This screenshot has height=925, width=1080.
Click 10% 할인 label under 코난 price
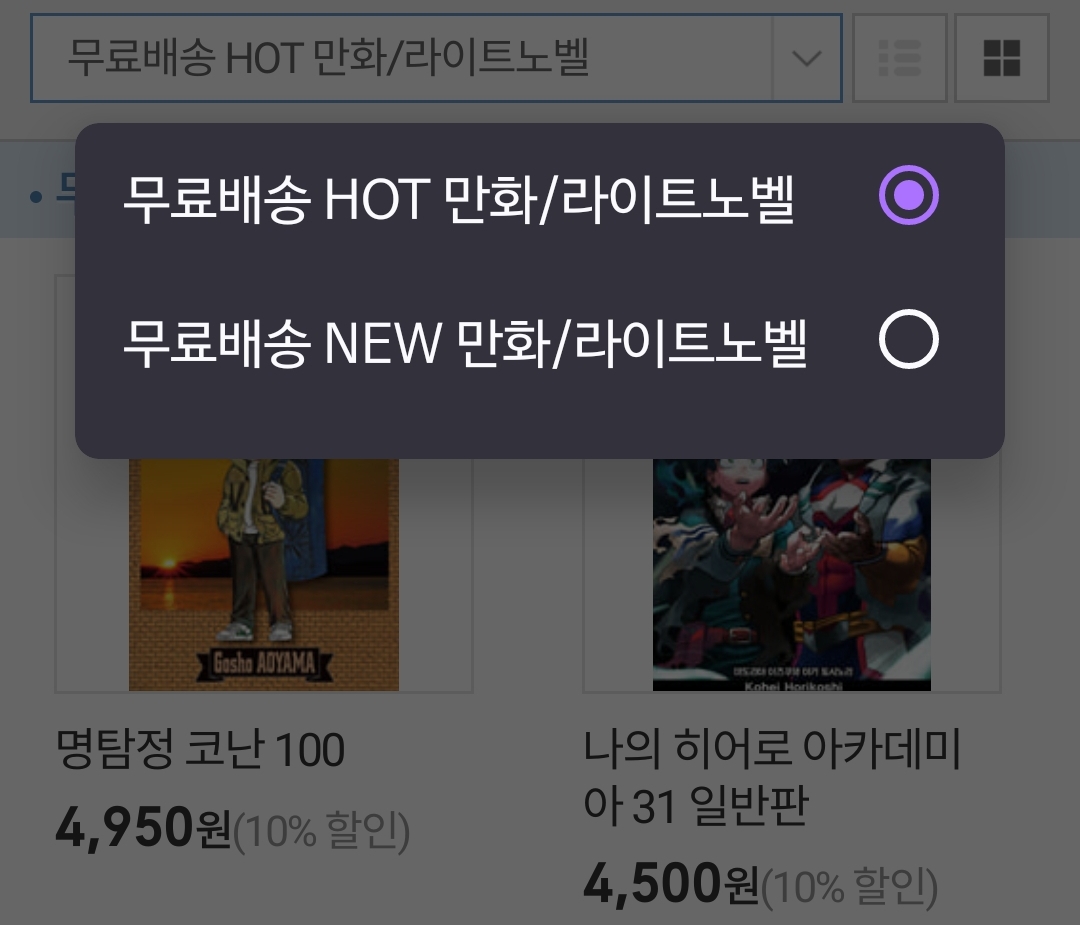point(322,830)
